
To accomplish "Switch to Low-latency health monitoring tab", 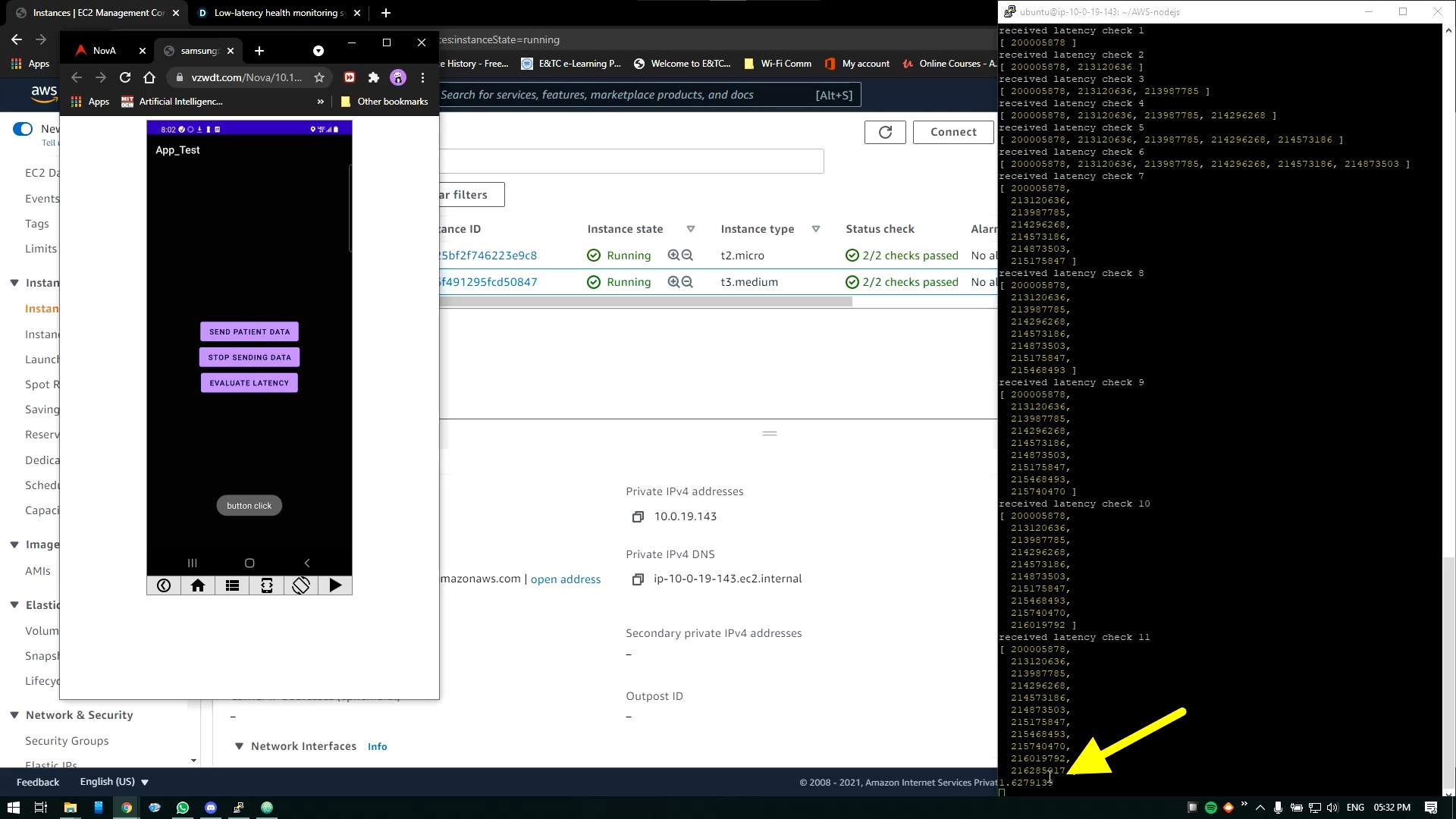I will click(x=278, y=13).
